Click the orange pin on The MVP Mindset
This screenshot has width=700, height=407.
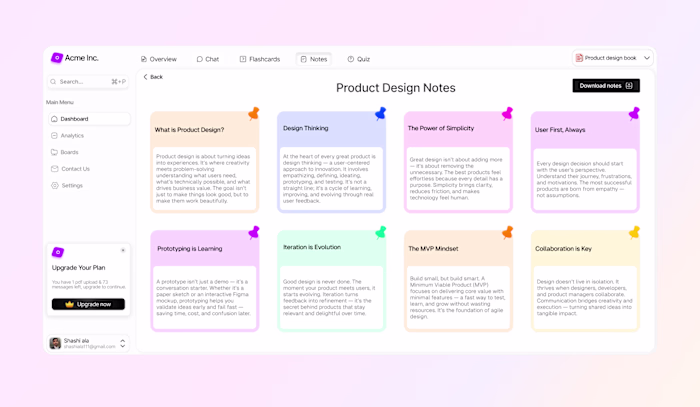507,232
